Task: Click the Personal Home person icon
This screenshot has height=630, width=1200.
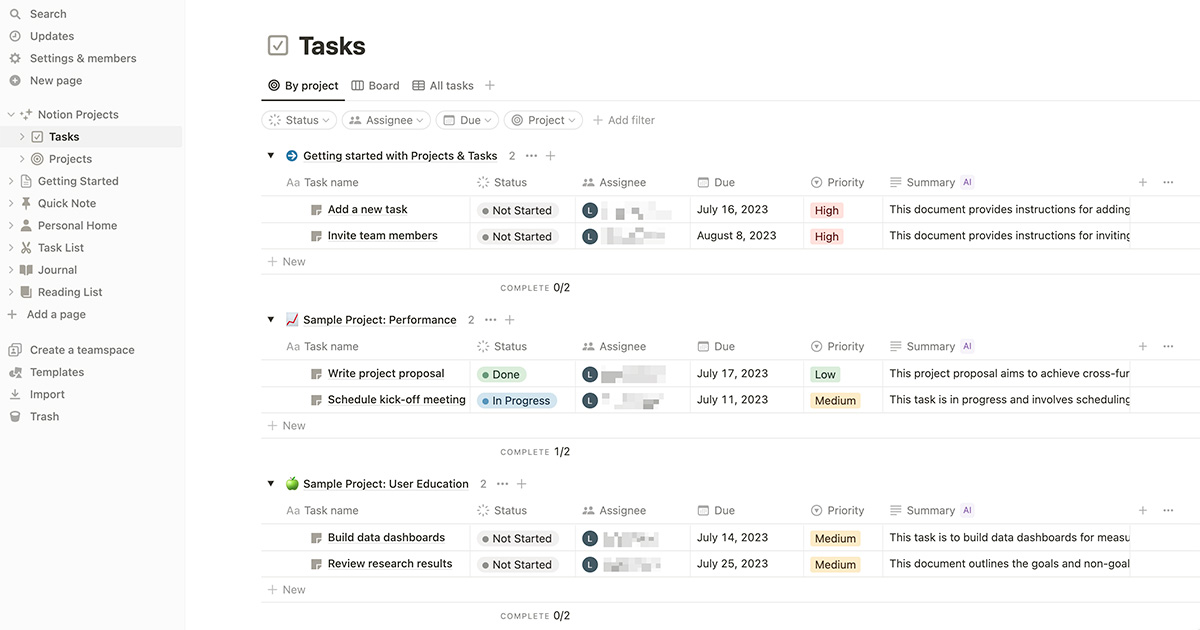Action: (x=26, y=225)
